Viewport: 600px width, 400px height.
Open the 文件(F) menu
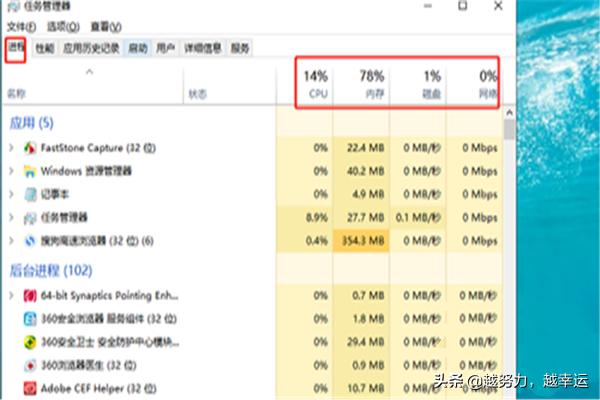(22, 26)
